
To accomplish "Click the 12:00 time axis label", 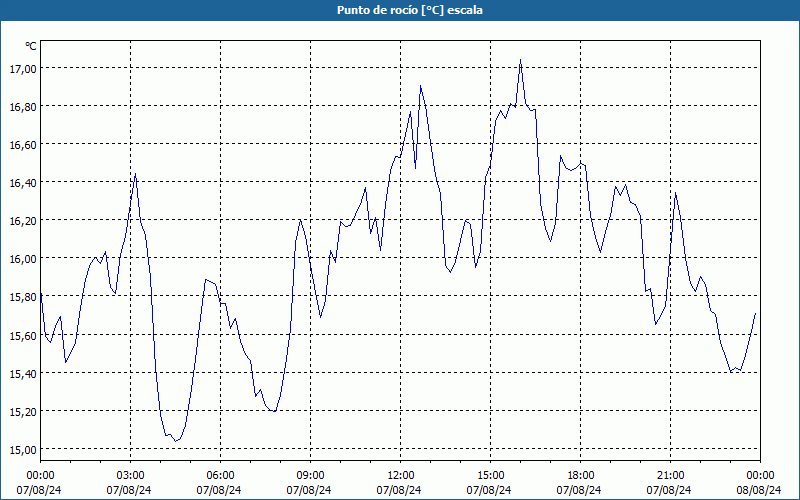I will click(401, 476).
